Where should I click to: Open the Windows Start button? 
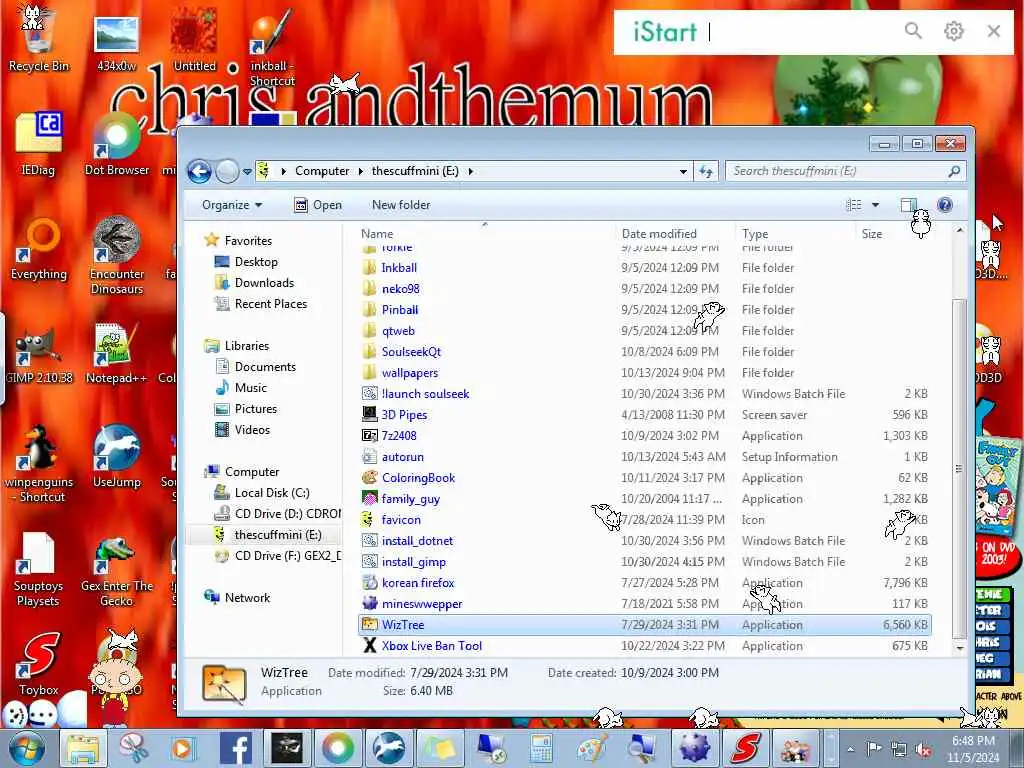pos(25,749)
